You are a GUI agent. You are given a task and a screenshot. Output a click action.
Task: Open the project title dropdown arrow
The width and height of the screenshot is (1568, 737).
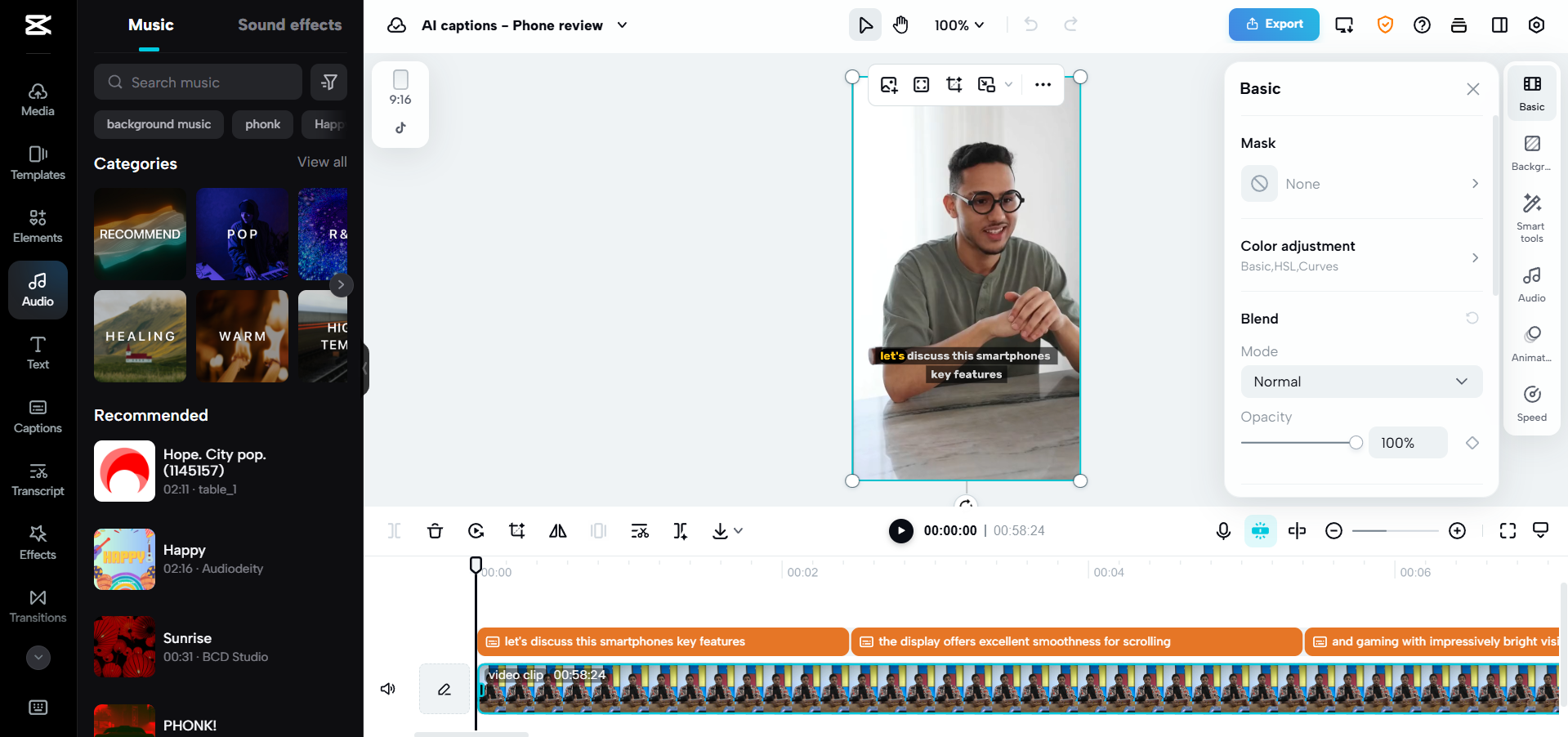tap(621, 25)
